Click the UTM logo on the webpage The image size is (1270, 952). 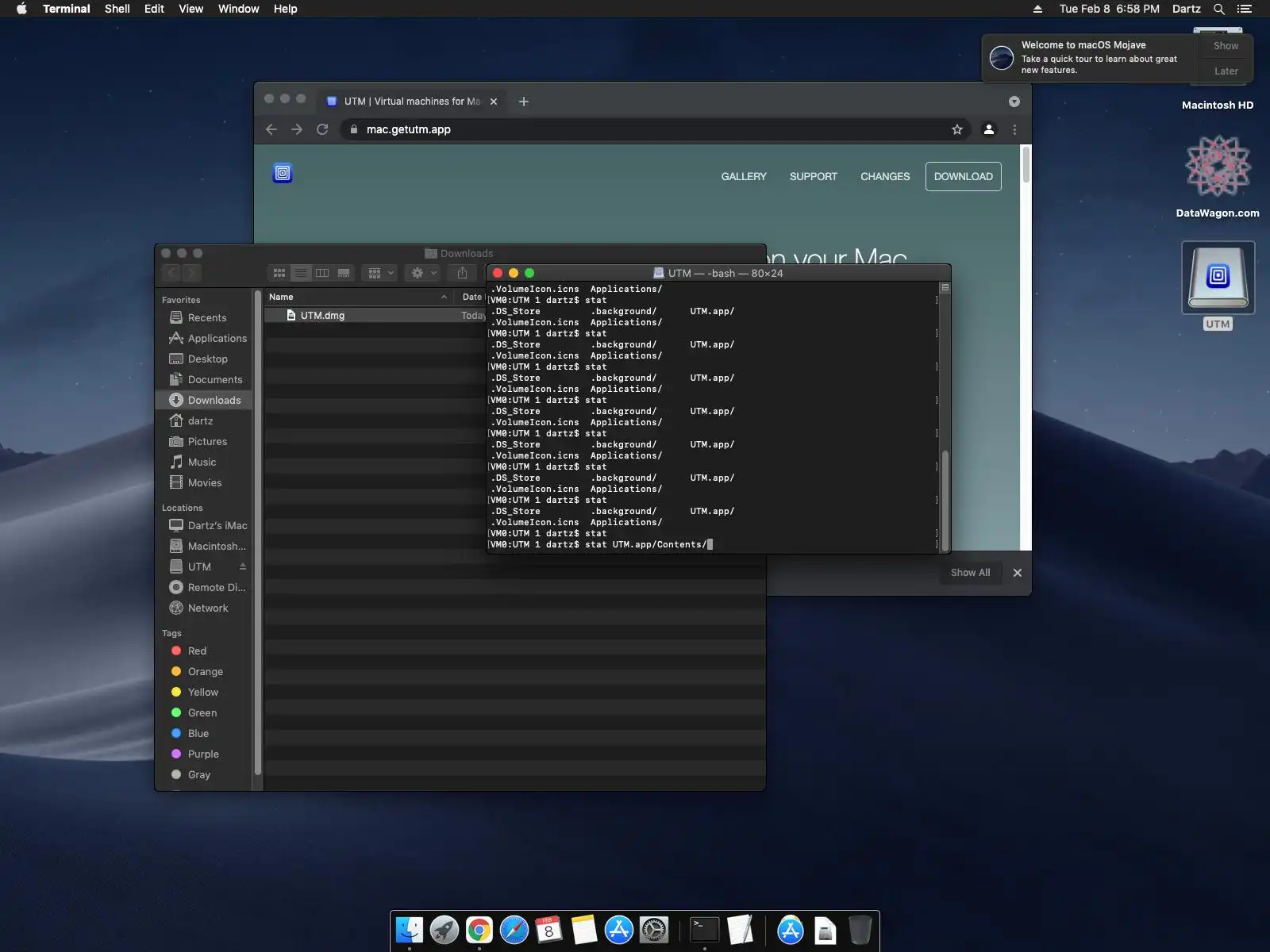283,173
